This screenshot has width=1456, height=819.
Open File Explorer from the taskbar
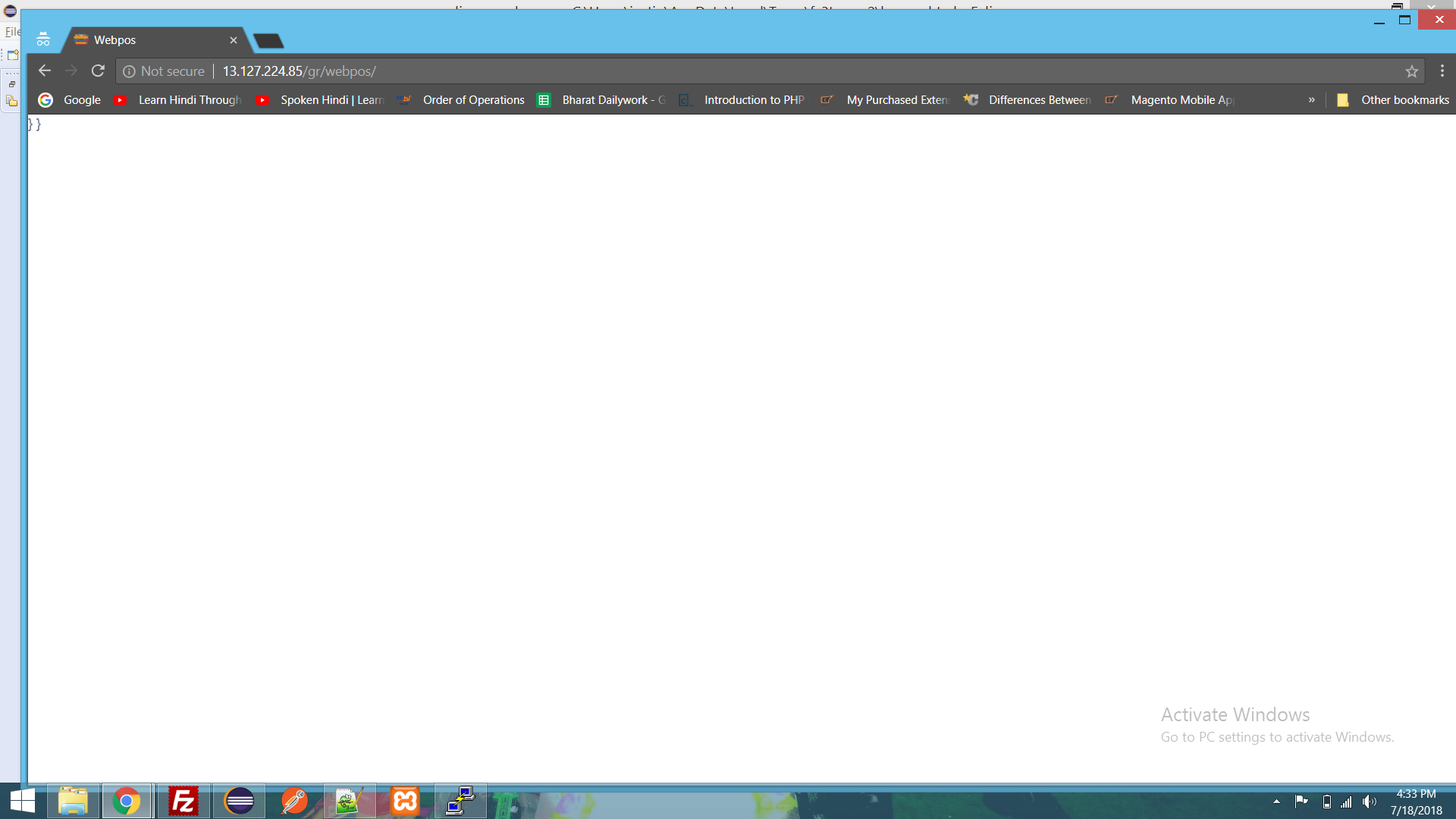click(73, 801)
